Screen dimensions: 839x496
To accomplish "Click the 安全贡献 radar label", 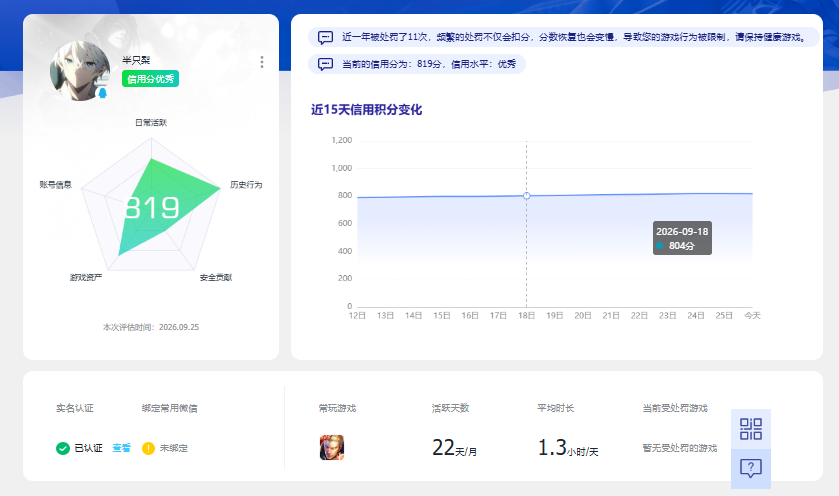I will tap(216, 277).
